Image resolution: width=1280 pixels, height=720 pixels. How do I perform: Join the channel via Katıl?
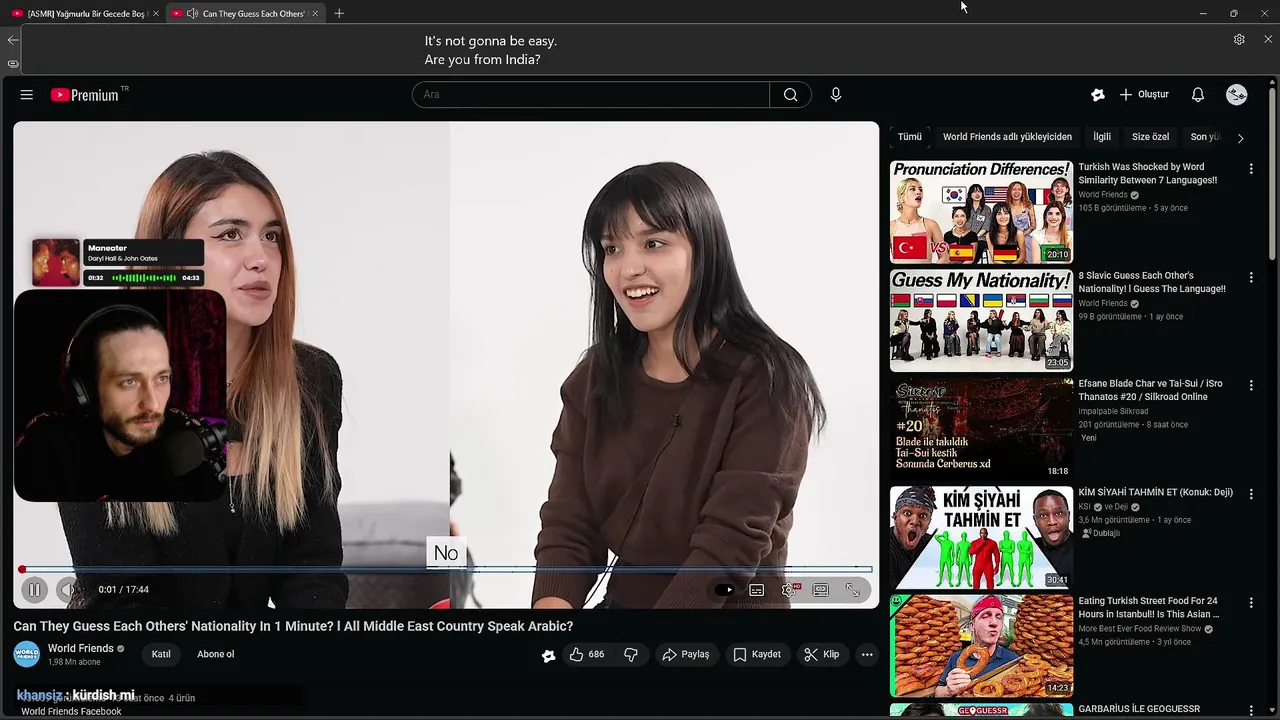[161, 655]
